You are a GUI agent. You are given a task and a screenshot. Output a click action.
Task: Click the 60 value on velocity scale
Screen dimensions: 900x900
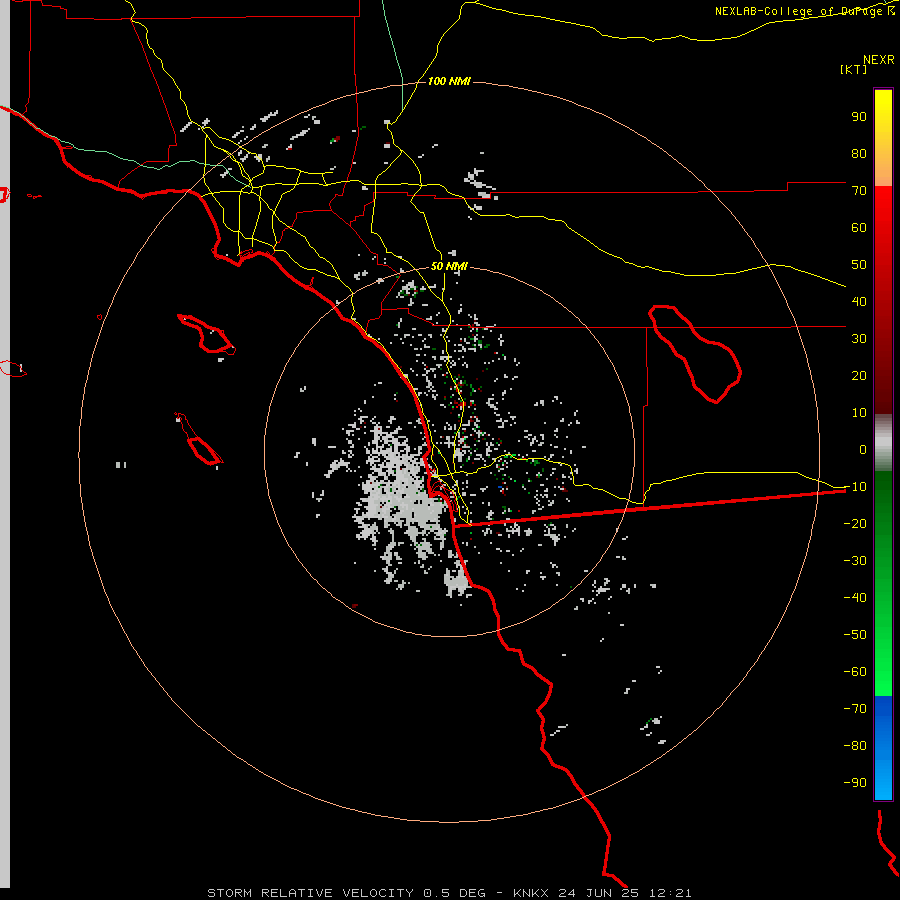[x=859, y=228]
